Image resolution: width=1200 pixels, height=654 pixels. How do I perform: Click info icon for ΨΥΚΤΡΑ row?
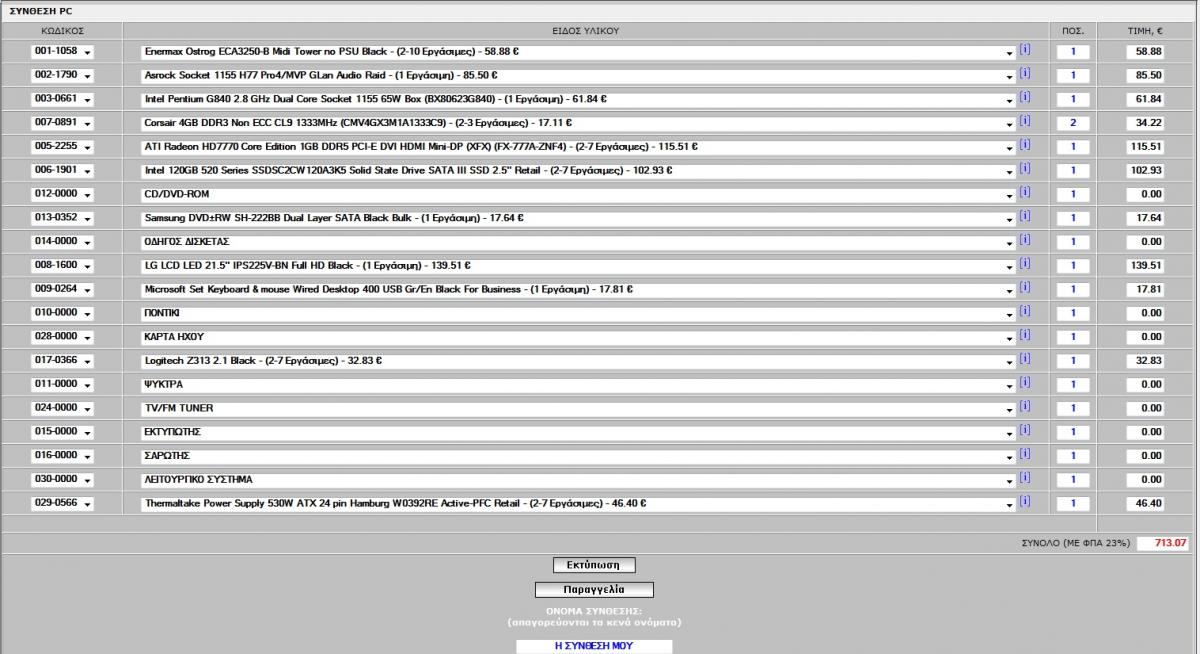[1025, 383]
